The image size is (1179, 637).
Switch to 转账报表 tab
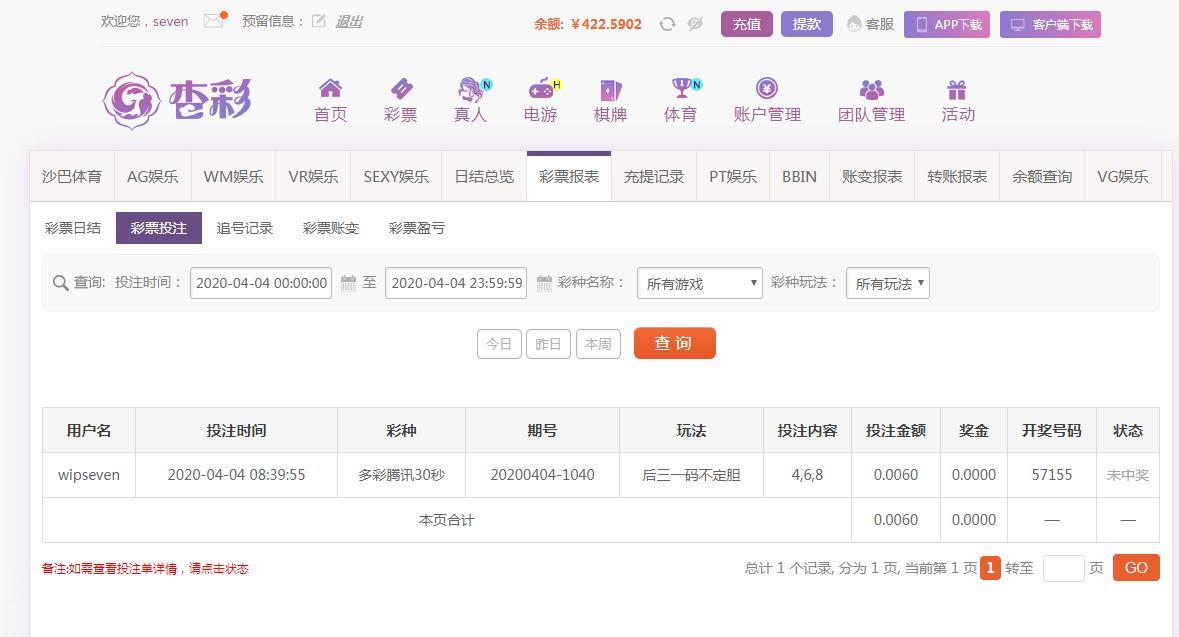[957, 177]
